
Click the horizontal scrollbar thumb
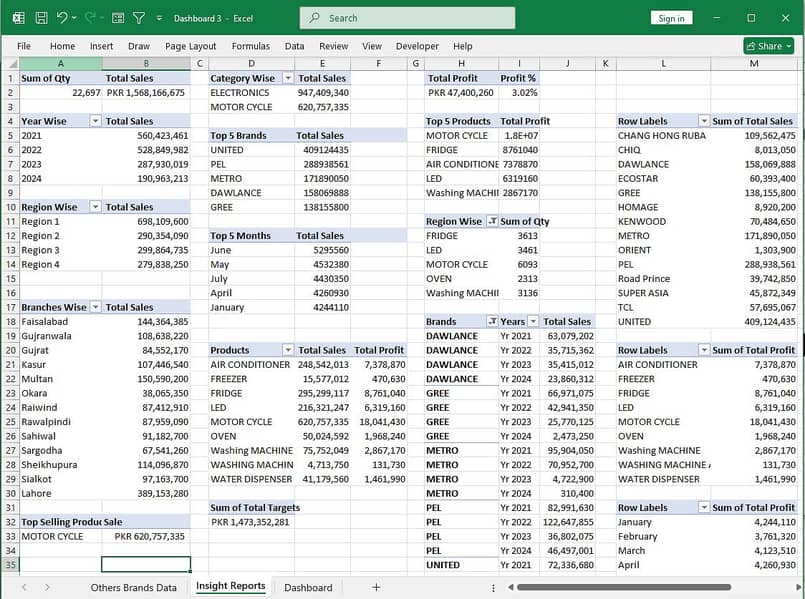[x=624, y=587]
